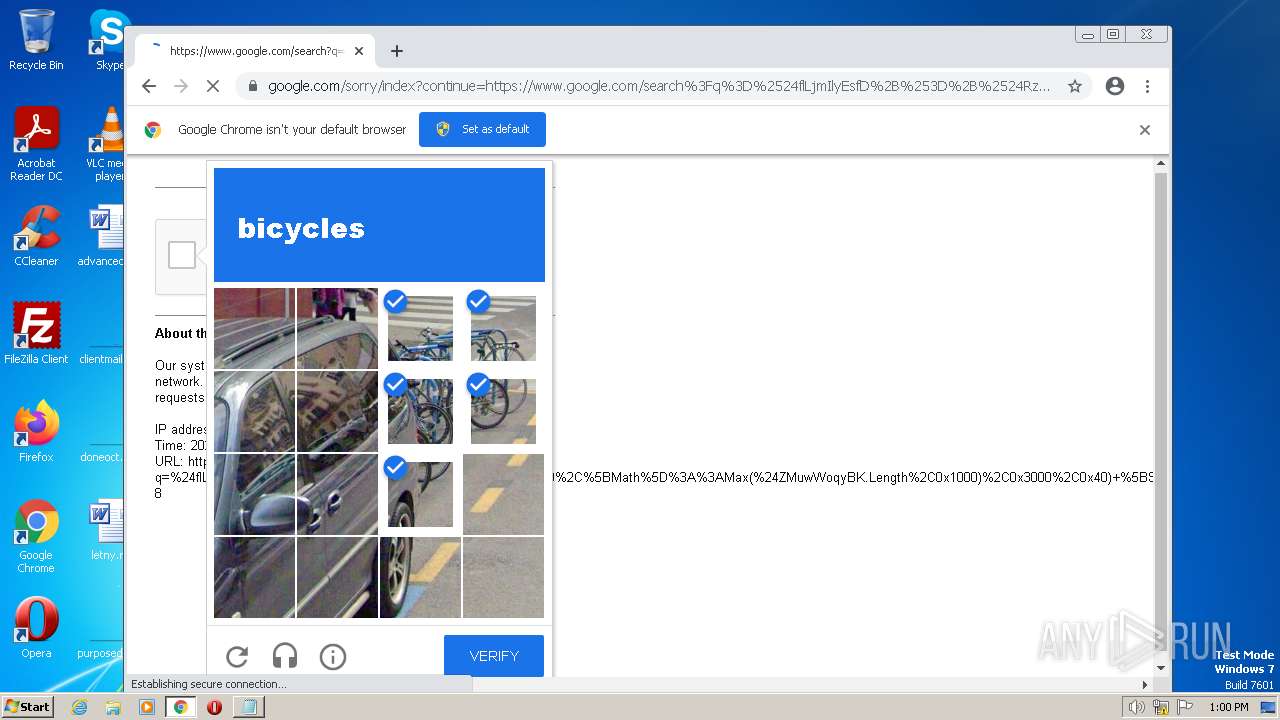Screen dimensions: 1280x720
Task: Click the volume speaker tray icon
Action: [x=1137, y=707]
